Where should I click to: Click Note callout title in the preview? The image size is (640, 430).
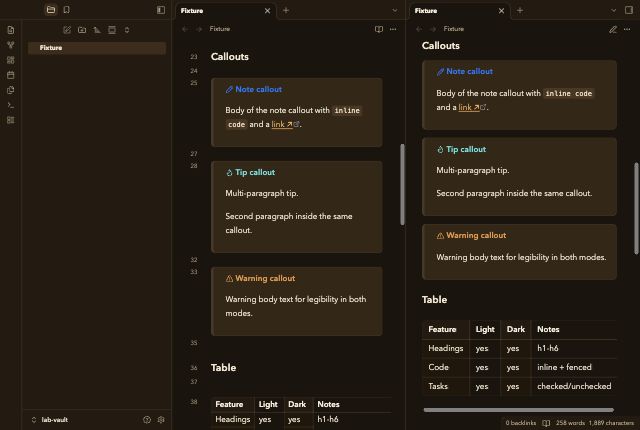point(469,71)
